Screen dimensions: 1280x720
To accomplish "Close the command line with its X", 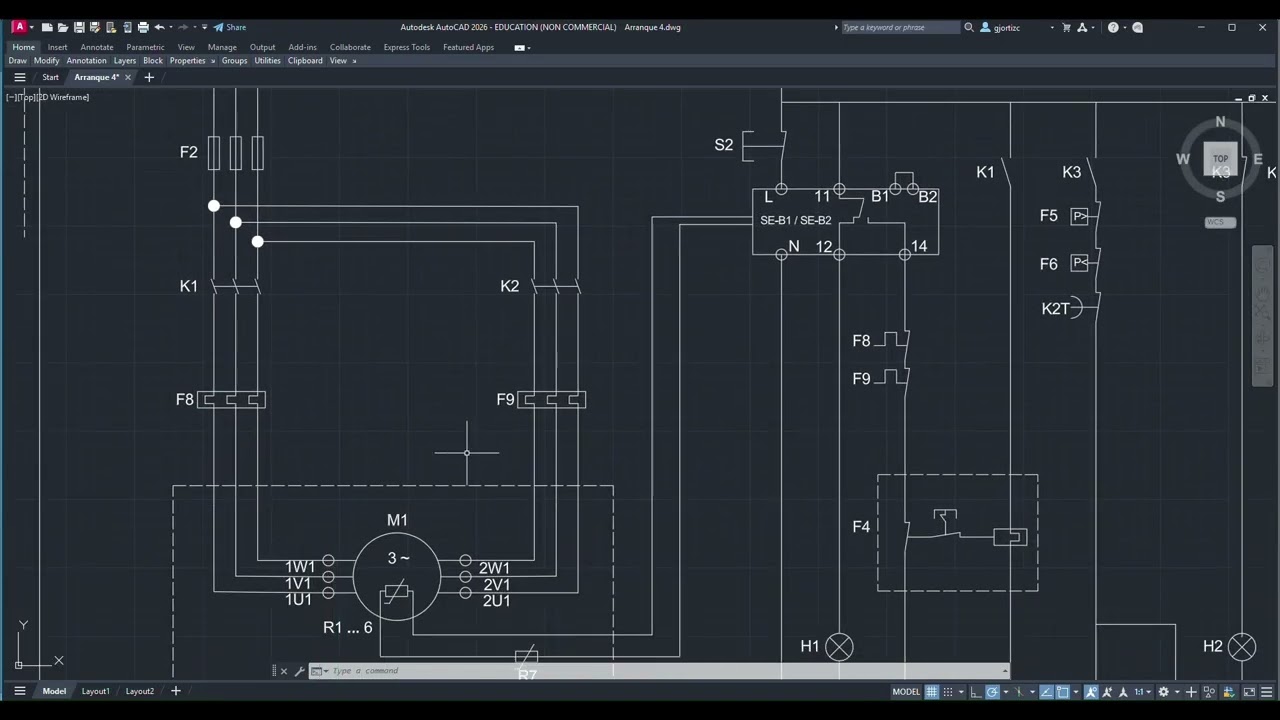I will tap(284, 671).
